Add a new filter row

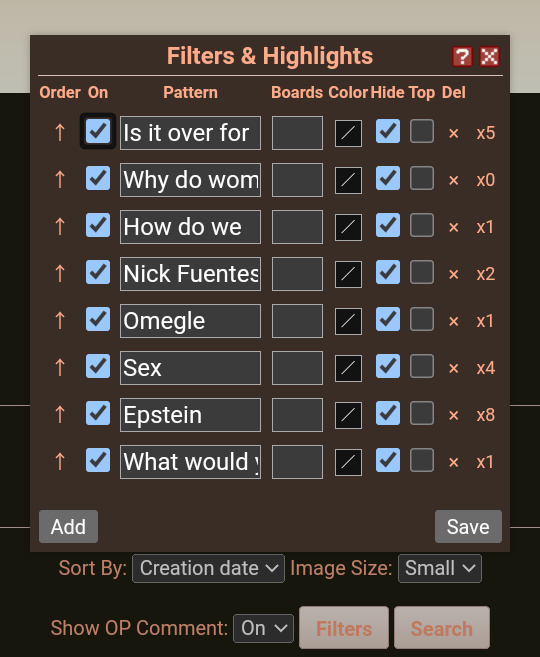pyautogui.click(x=68, y=527)
